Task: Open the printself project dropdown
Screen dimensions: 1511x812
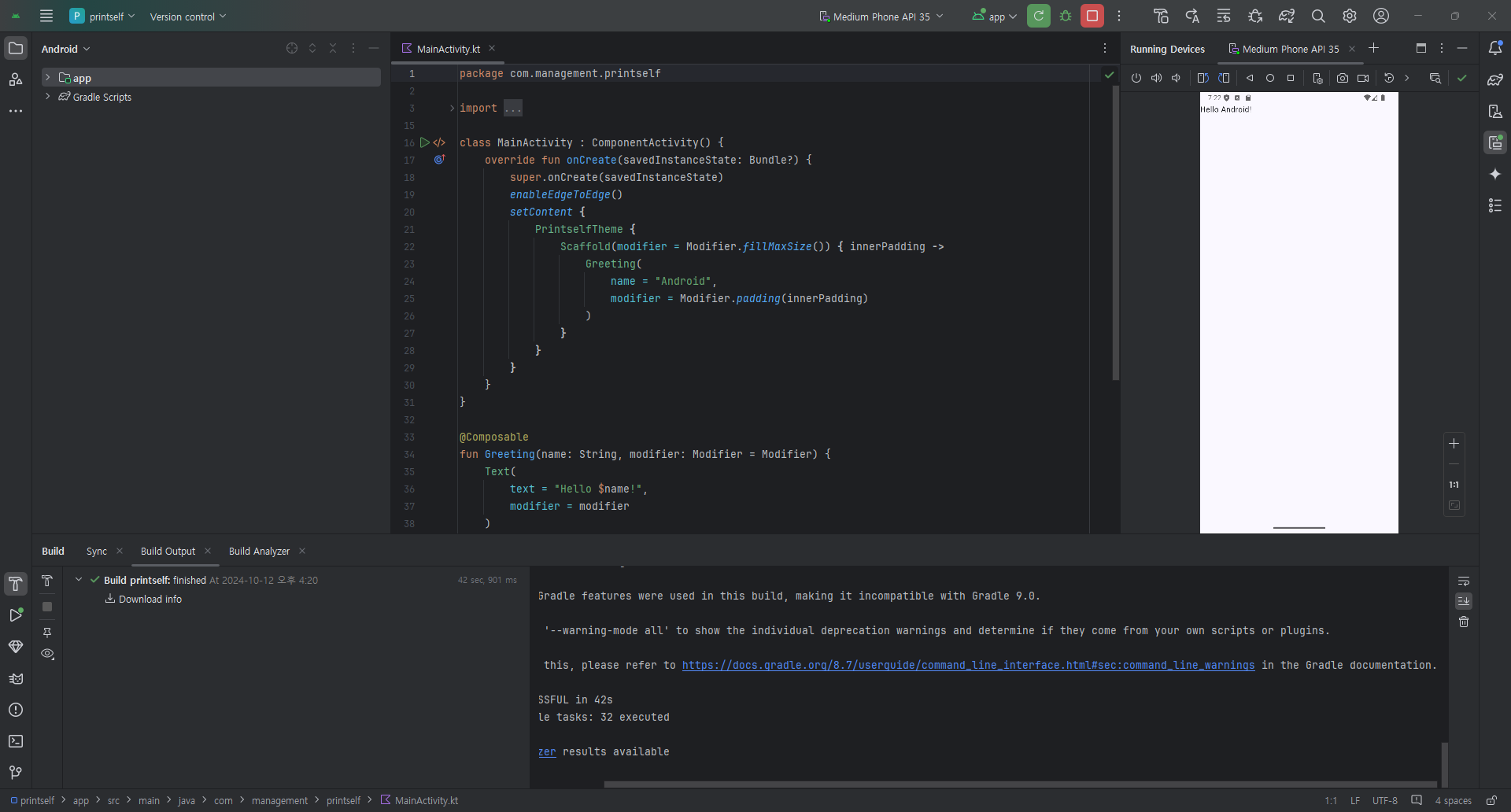Action: click(103, 16)
